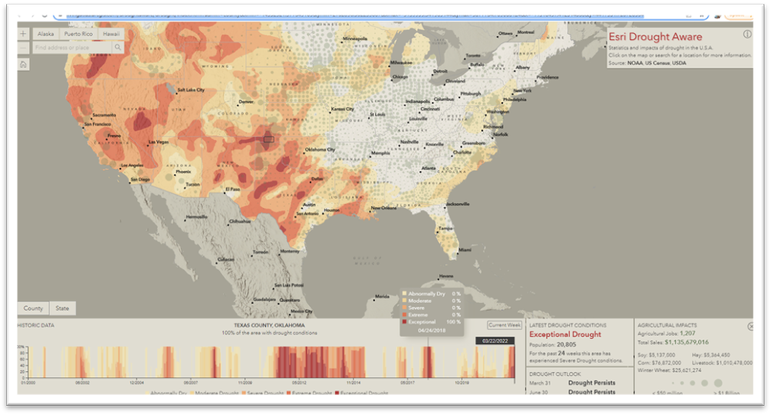The width and height of the screenshot is (772, 415).
Task: Click the Salt Lake City label on the map
Action: [191, 90]
